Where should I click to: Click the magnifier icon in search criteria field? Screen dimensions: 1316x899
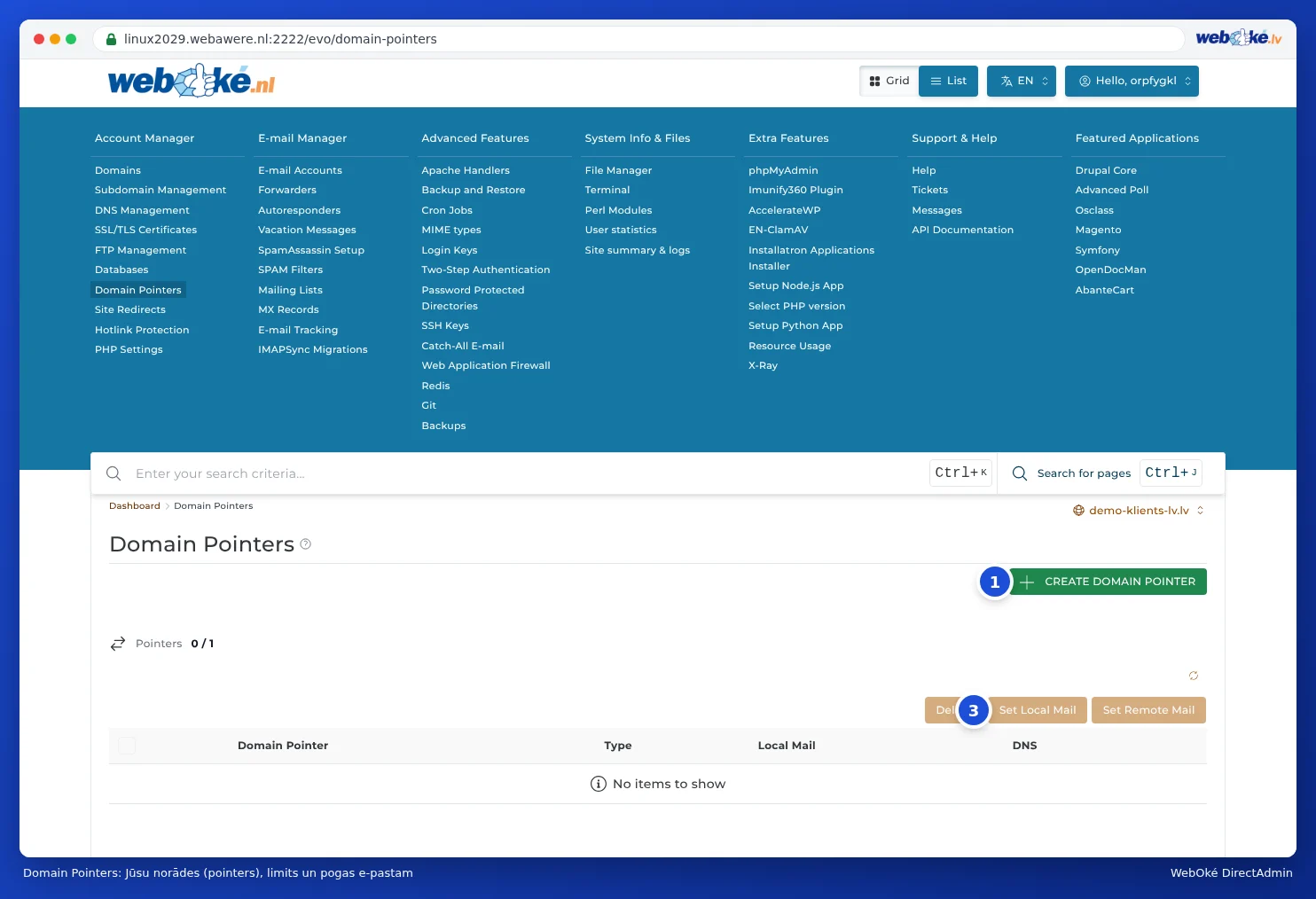[114, 473]
